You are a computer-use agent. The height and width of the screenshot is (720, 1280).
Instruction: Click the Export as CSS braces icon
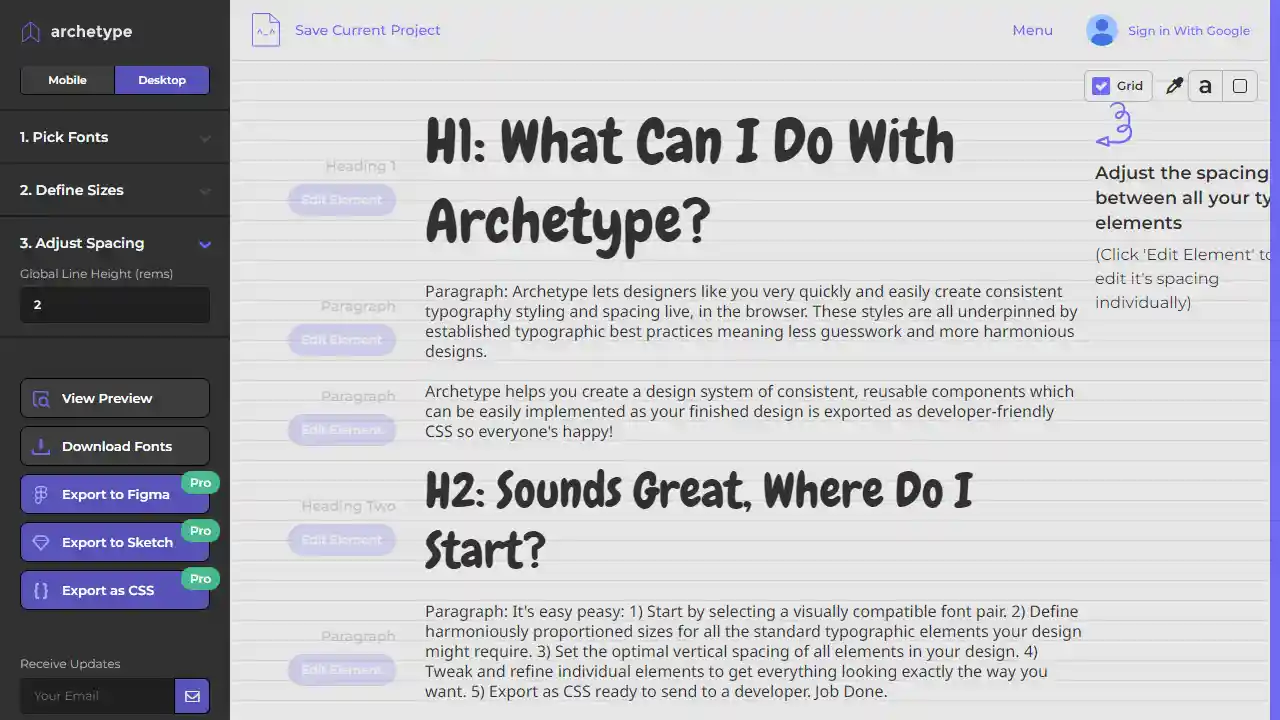pyautogui.click(x=41, y=590)
